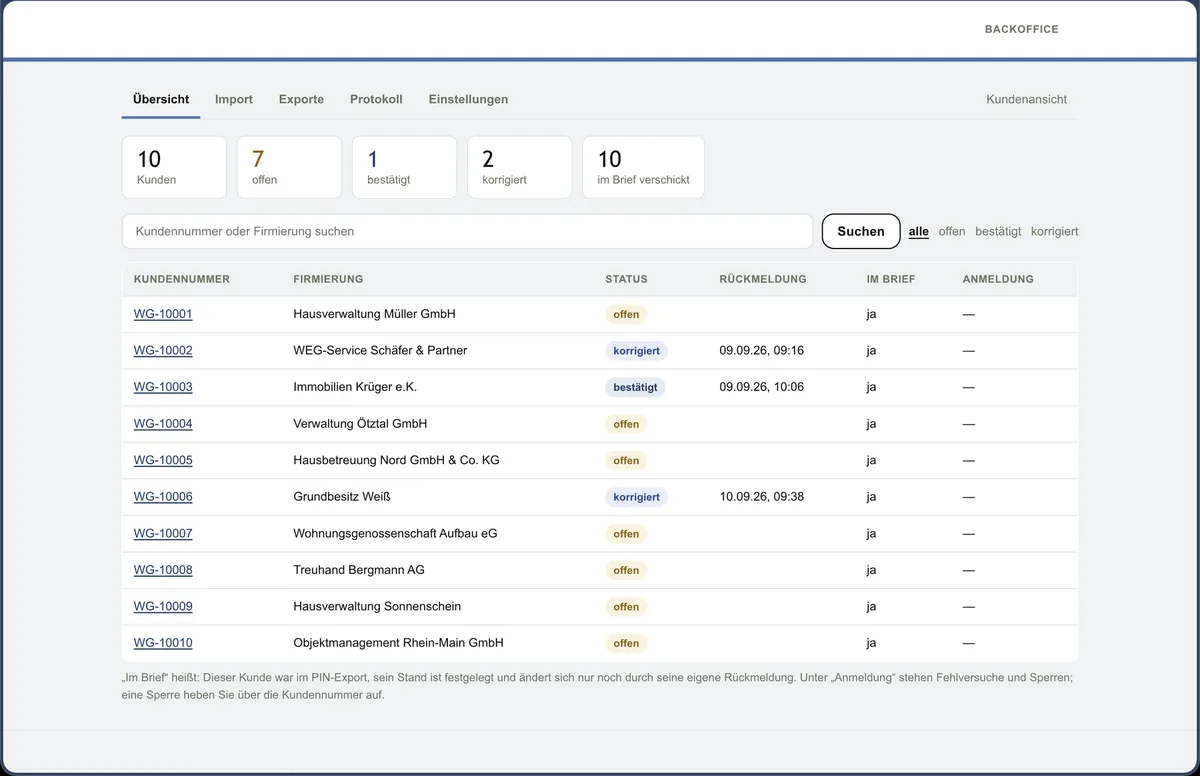Click the '7 offen' summary card
1200x776 pixels.
[289, 167]
